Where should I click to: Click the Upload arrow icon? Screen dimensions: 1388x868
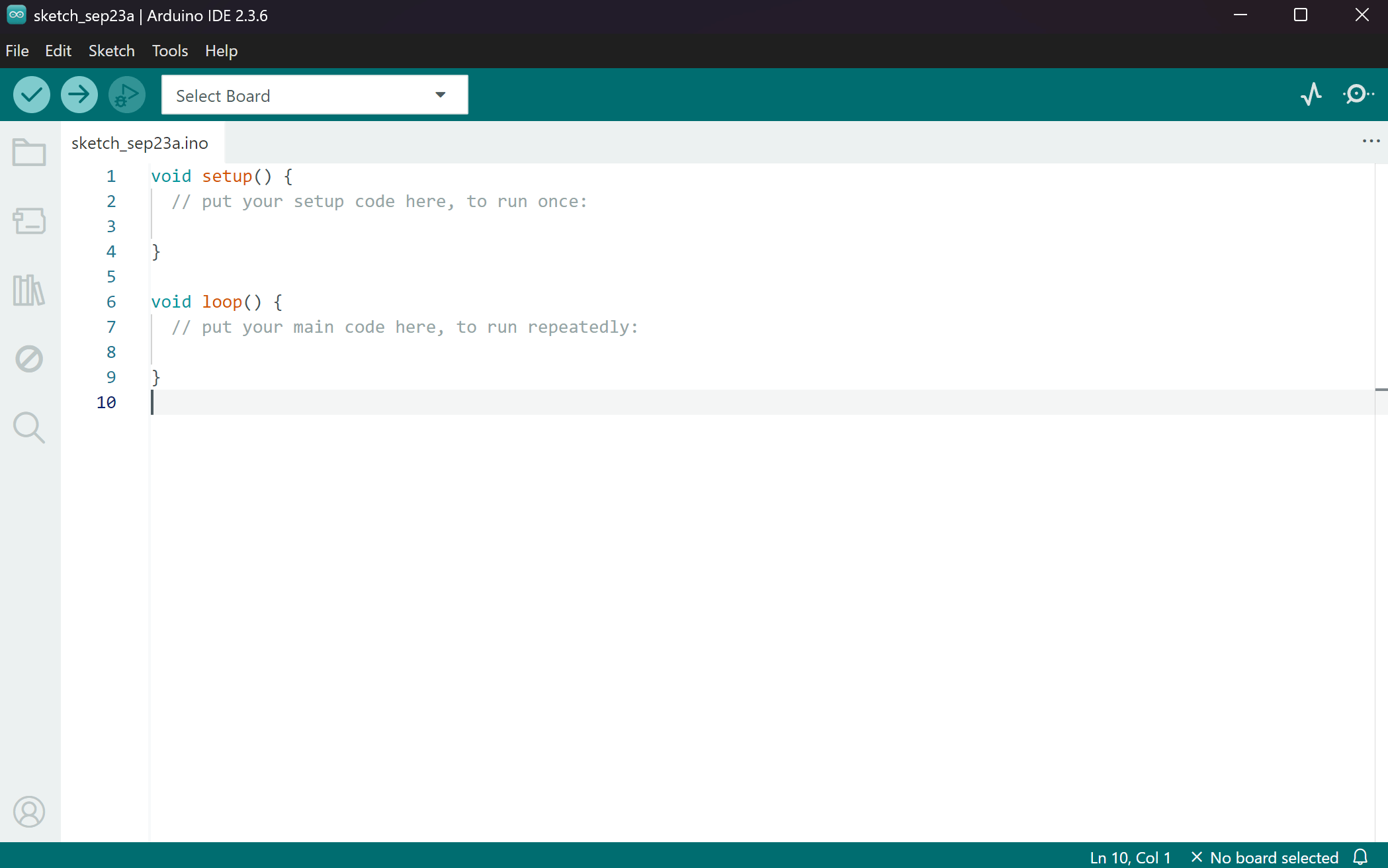(x=79, y=94)
